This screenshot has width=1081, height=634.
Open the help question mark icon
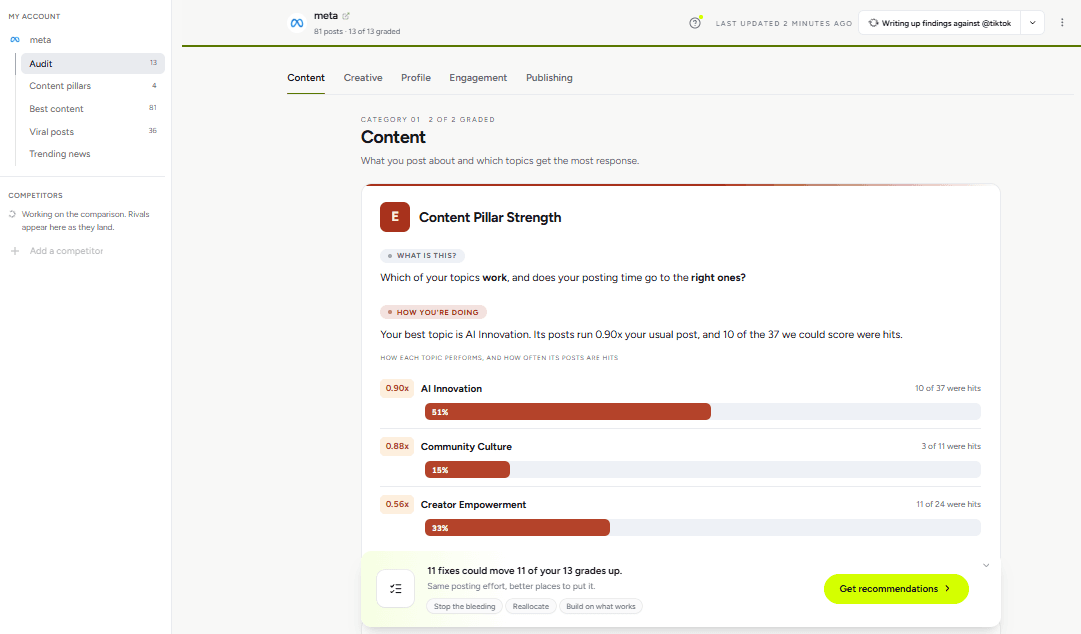click(695, 23)
